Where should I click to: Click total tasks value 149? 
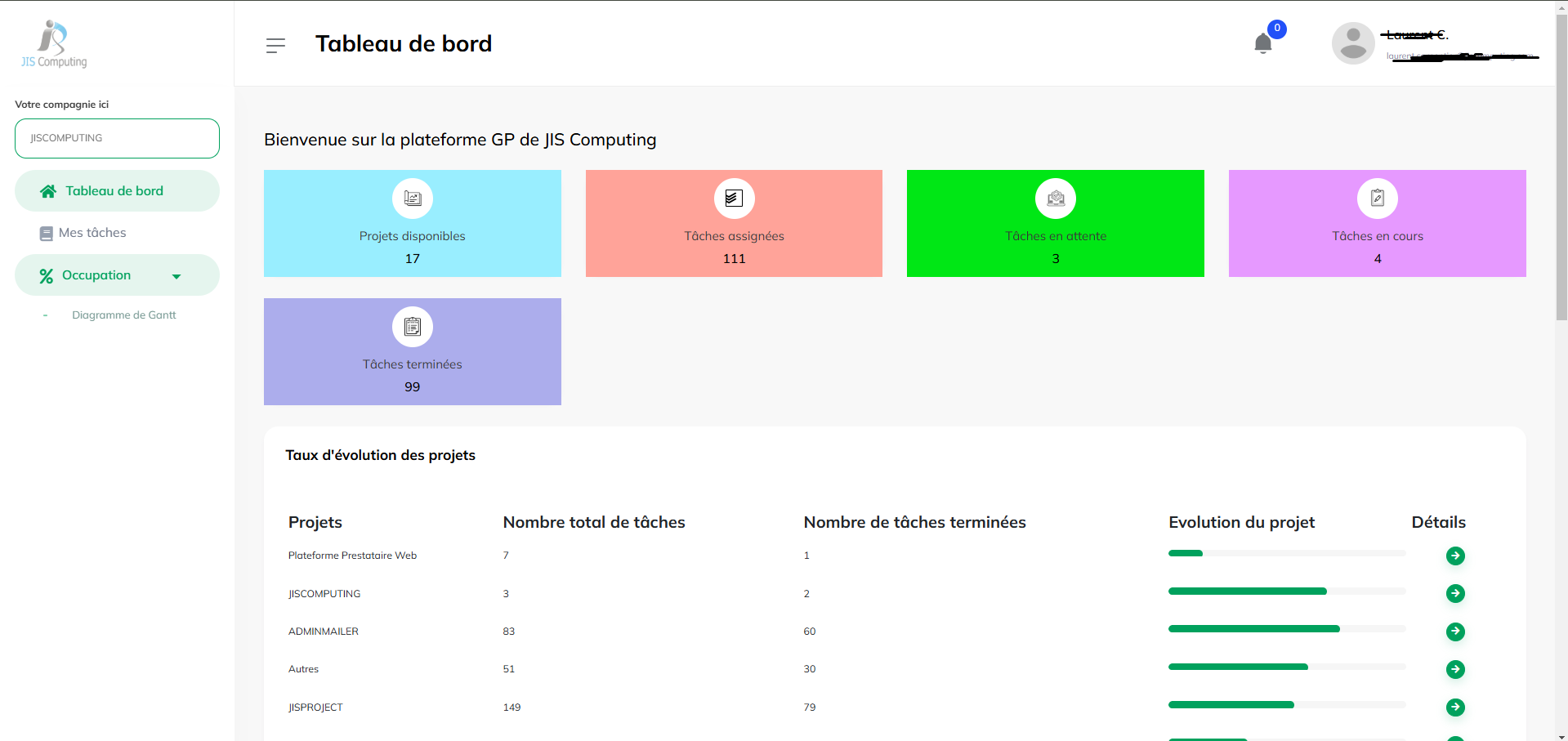pos(511,708)
